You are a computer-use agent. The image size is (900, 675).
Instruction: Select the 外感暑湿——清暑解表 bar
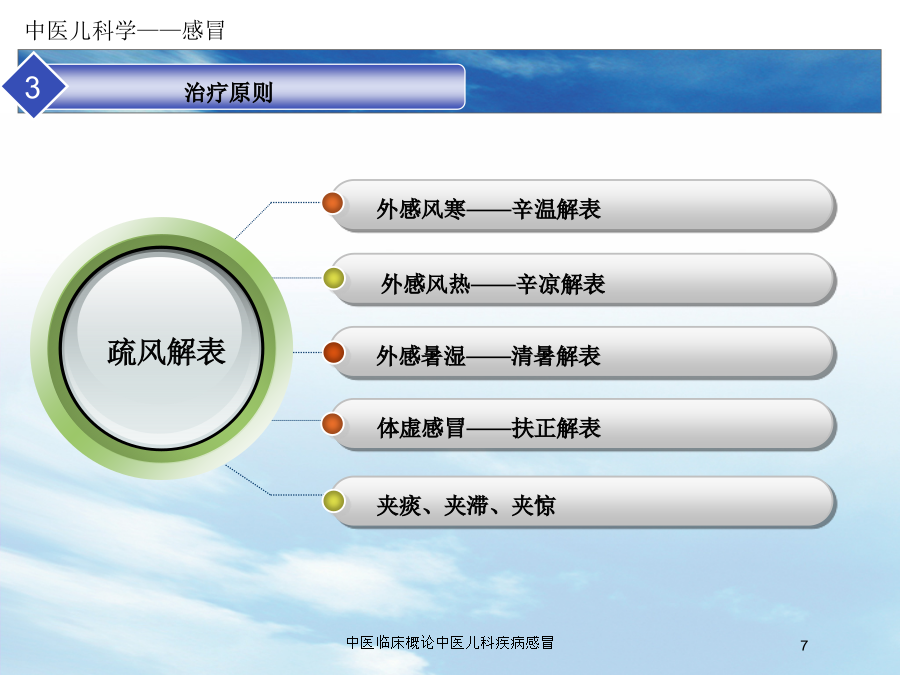(x=583, y=354)
